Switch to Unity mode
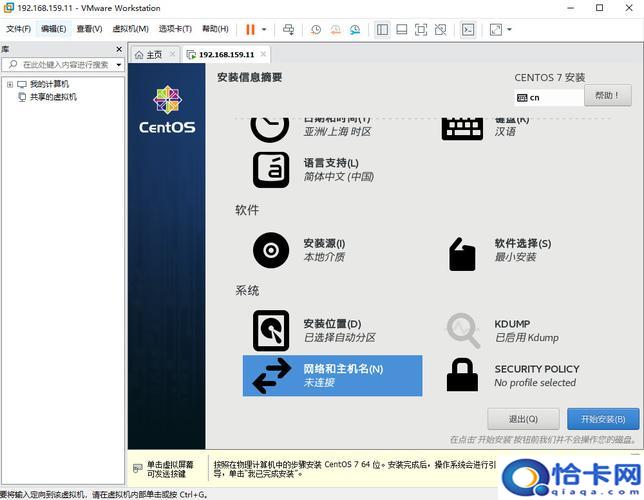 [440, 30]
